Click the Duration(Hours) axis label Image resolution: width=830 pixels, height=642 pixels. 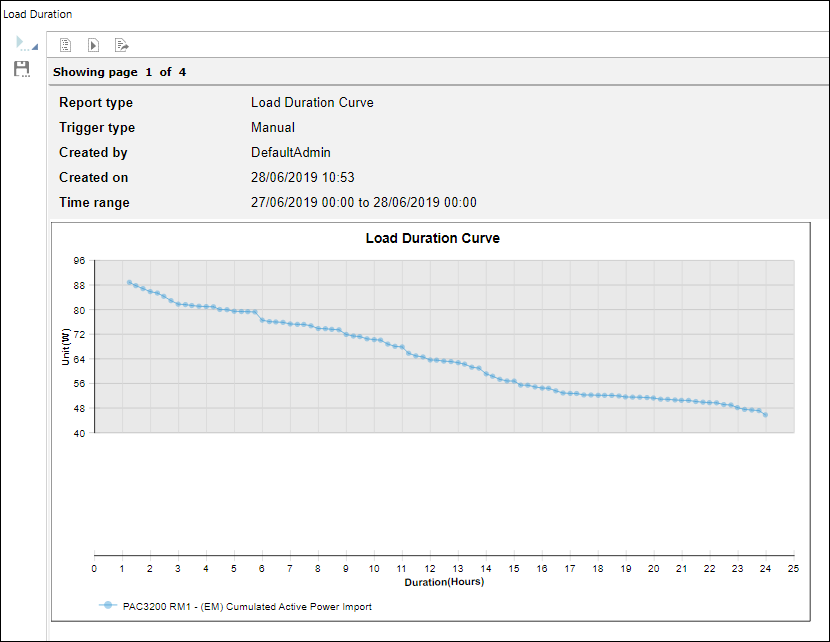click(x=444, y=582)
